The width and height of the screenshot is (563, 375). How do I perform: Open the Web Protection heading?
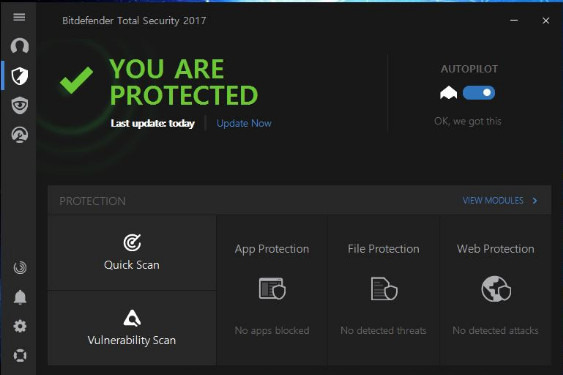[x=495, y=249]
